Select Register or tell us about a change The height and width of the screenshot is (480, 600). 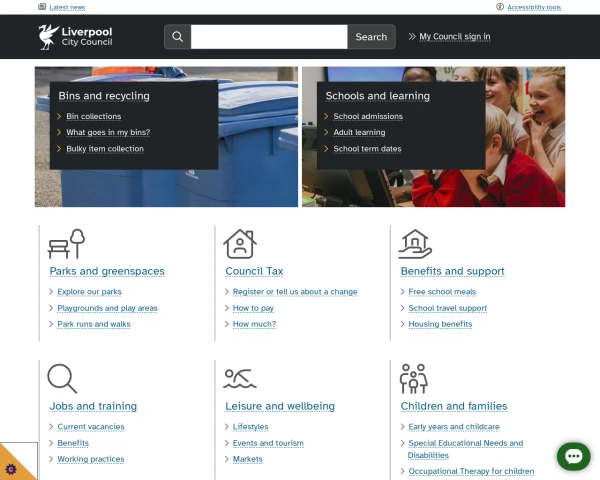295,292
